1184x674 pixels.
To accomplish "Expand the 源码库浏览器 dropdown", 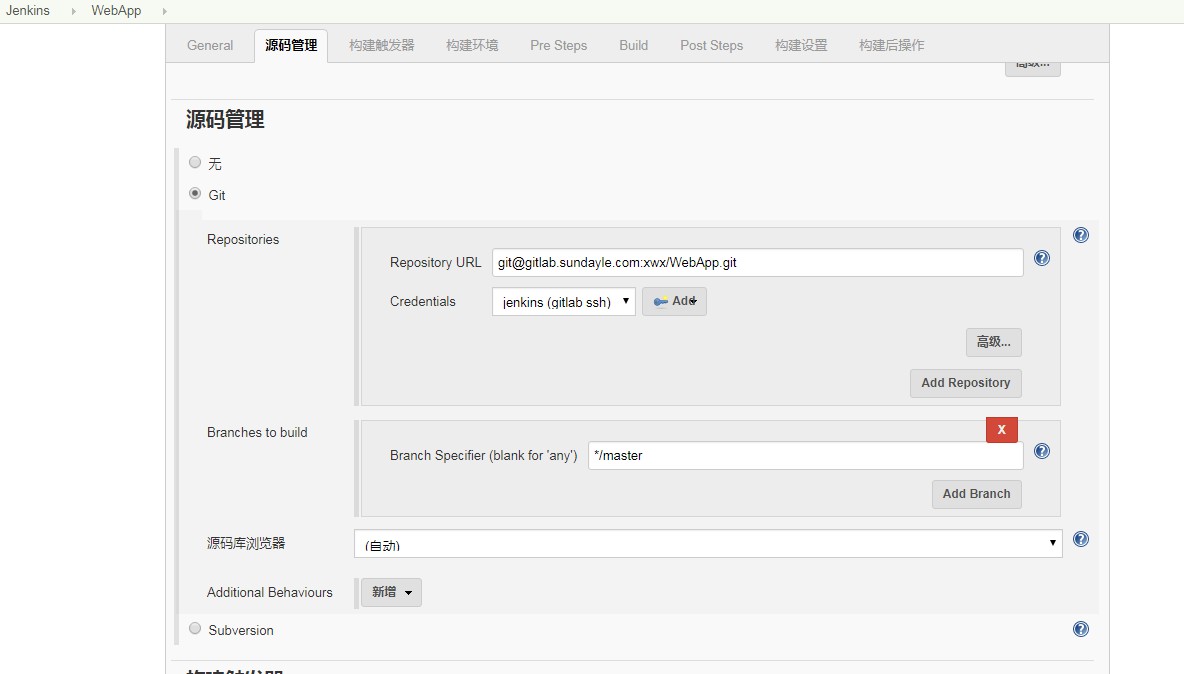I will [x=707, y=543].
